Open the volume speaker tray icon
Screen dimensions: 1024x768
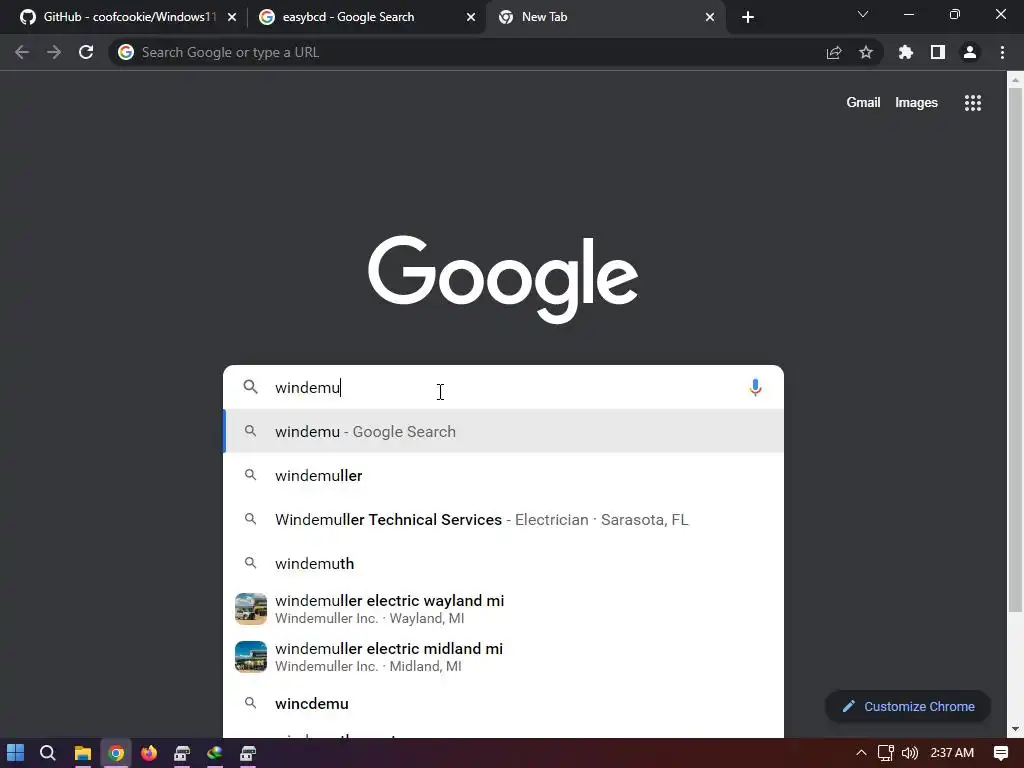click(x=910, y=753)
